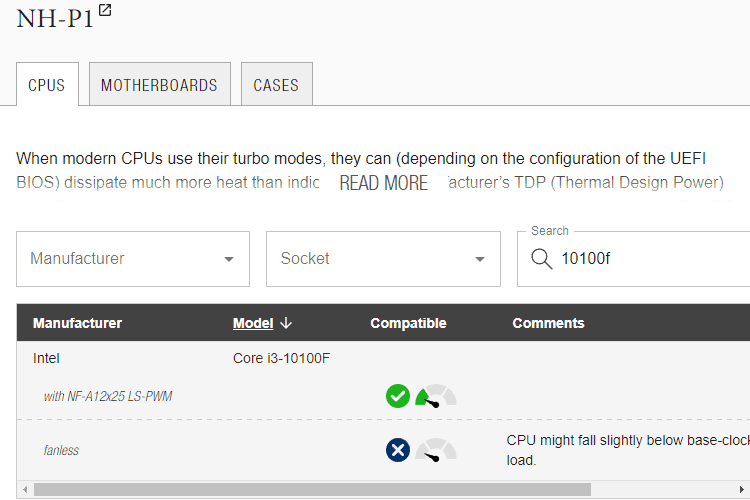This screenshot has height=500, width=750.
Task: Click green compatible checkmark for NF-A12x25 LS-PWM
Action: tap(397, 396)
